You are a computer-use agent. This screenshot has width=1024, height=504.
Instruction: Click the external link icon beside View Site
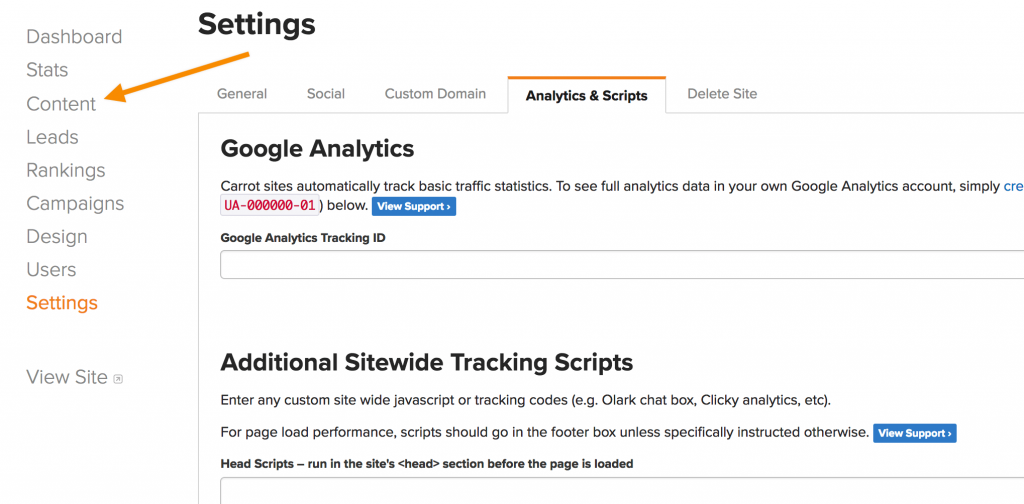click(118, 379)
